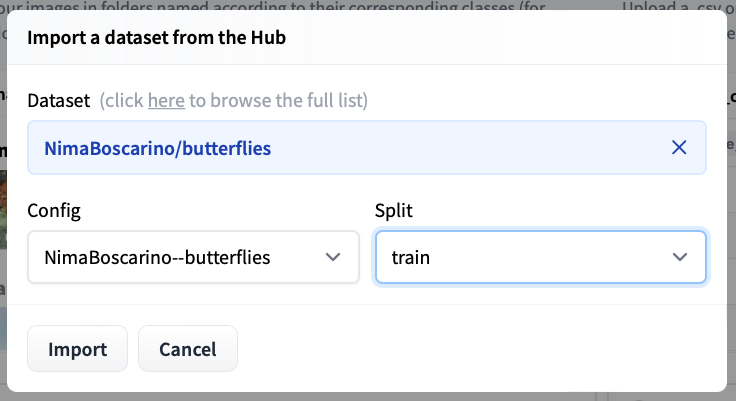The width and height of the screenshot is (736, 401).
Task: Clear the selected butterflies dataset with the X icon
Action: click(679, 148)
